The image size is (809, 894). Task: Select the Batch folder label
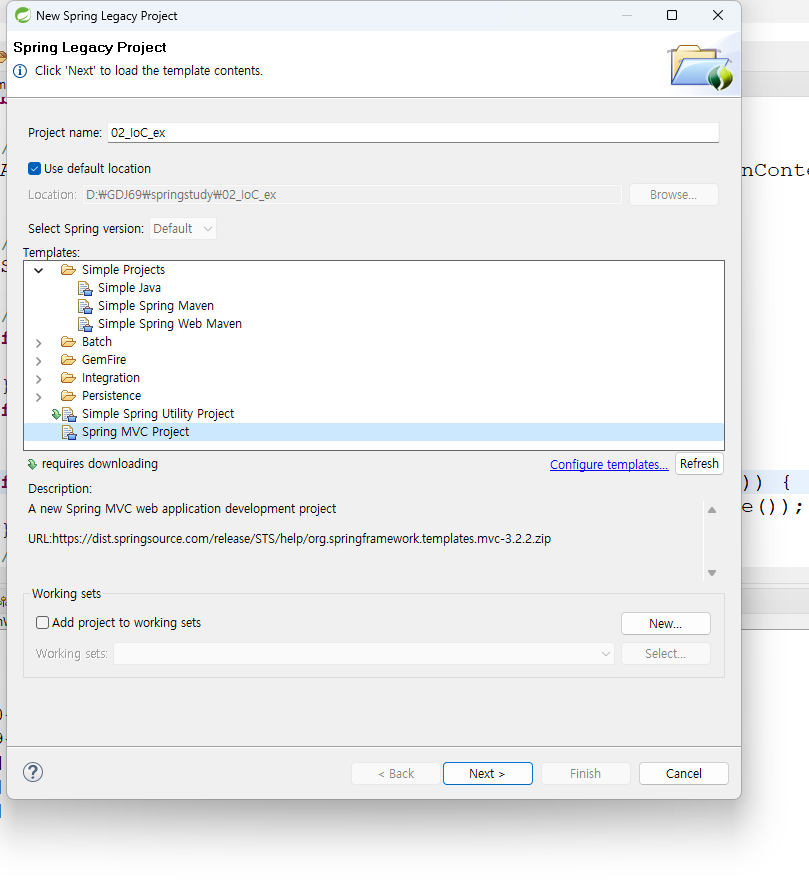click(97, 342)
